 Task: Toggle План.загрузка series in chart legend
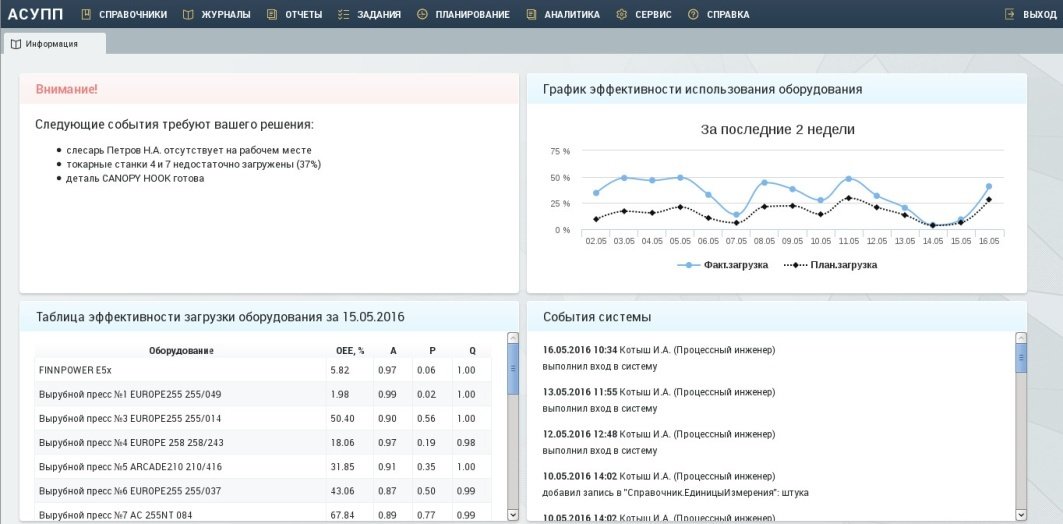pos(830,265)
